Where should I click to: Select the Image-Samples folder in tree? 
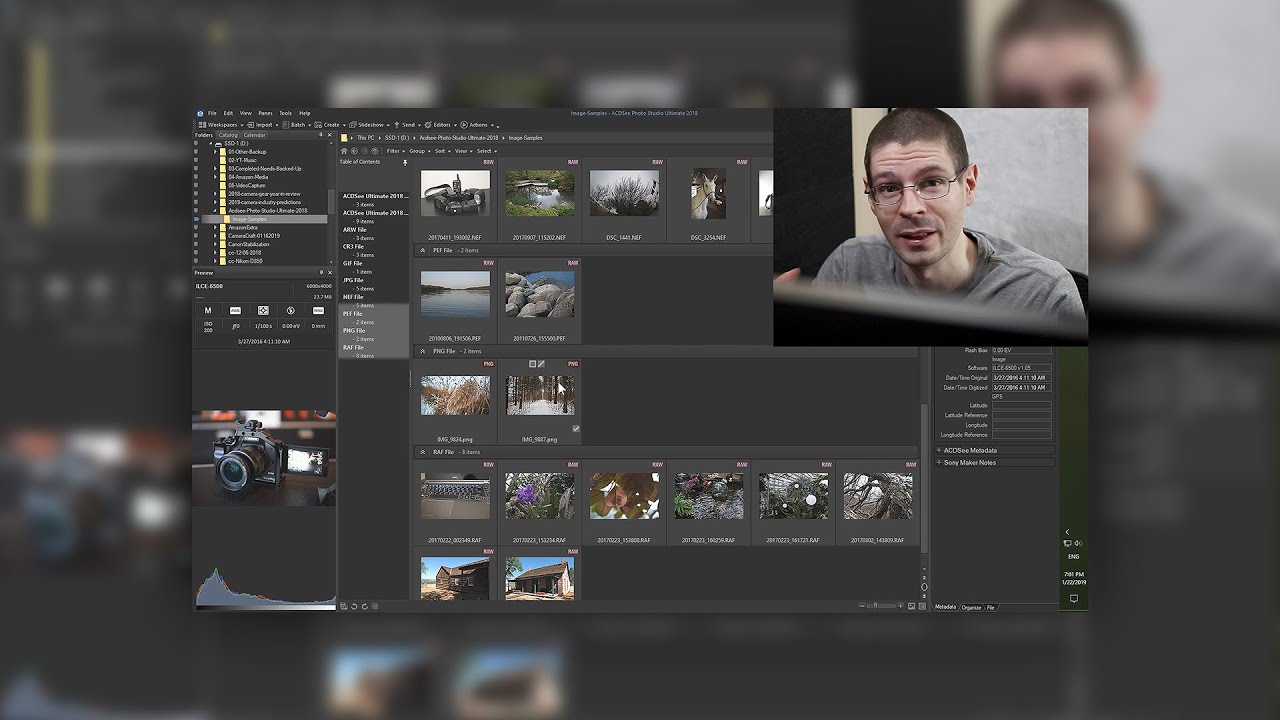pyautogui.click(x=249, y=219)
